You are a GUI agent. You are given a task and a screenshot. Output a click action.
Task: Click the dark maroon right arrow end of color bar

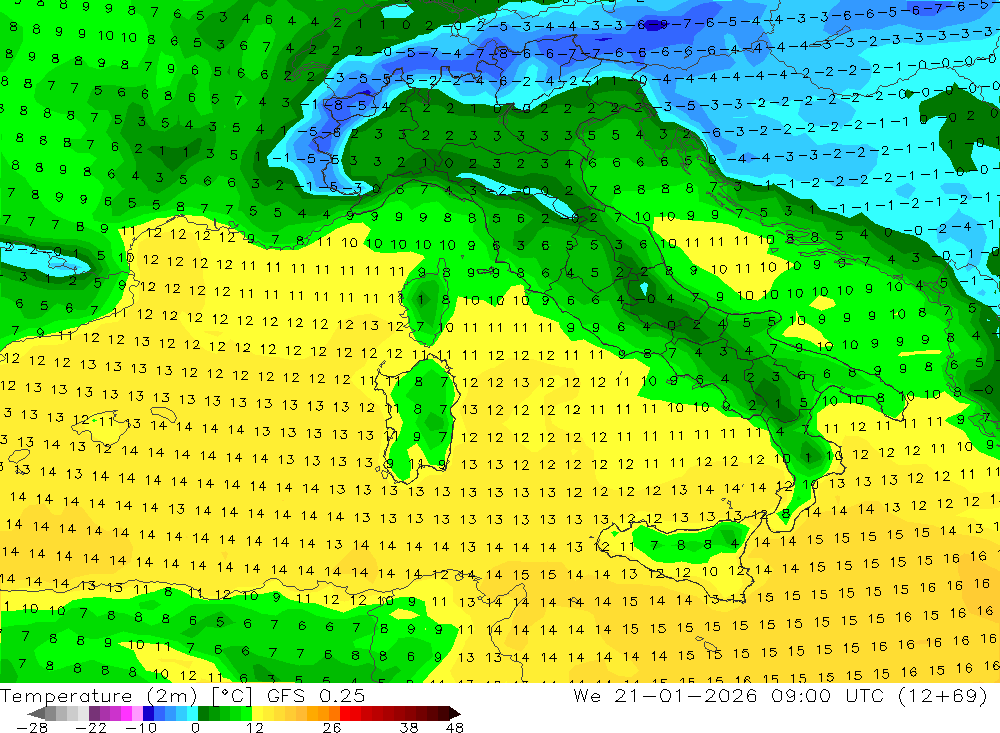pyautogui.click(x=453, y=713)
